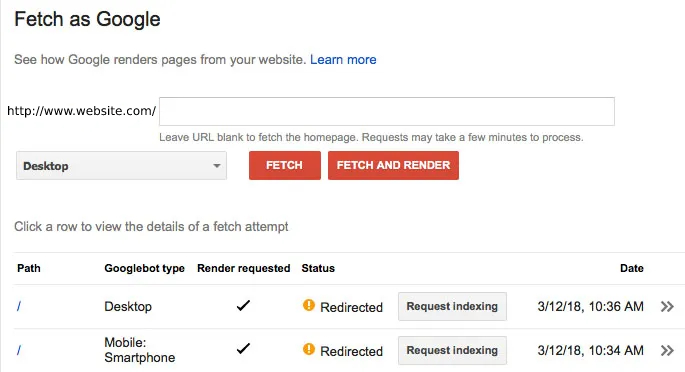The image size is (685, 372).
Task: Click the warning icon in Desktop row
Action: point(308,305)
